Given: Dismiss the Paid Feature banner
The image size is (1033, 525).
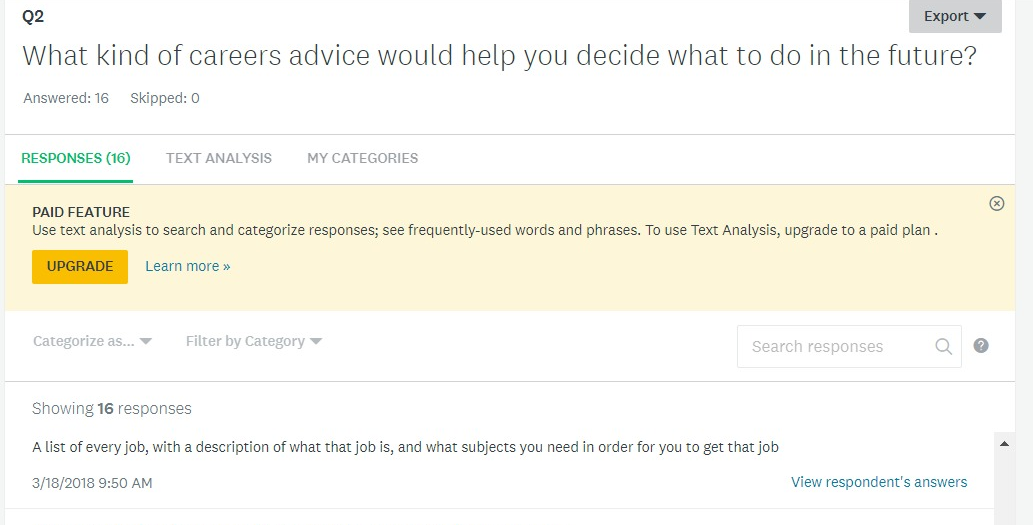Looking at the screenshot, I should point(996,204).
